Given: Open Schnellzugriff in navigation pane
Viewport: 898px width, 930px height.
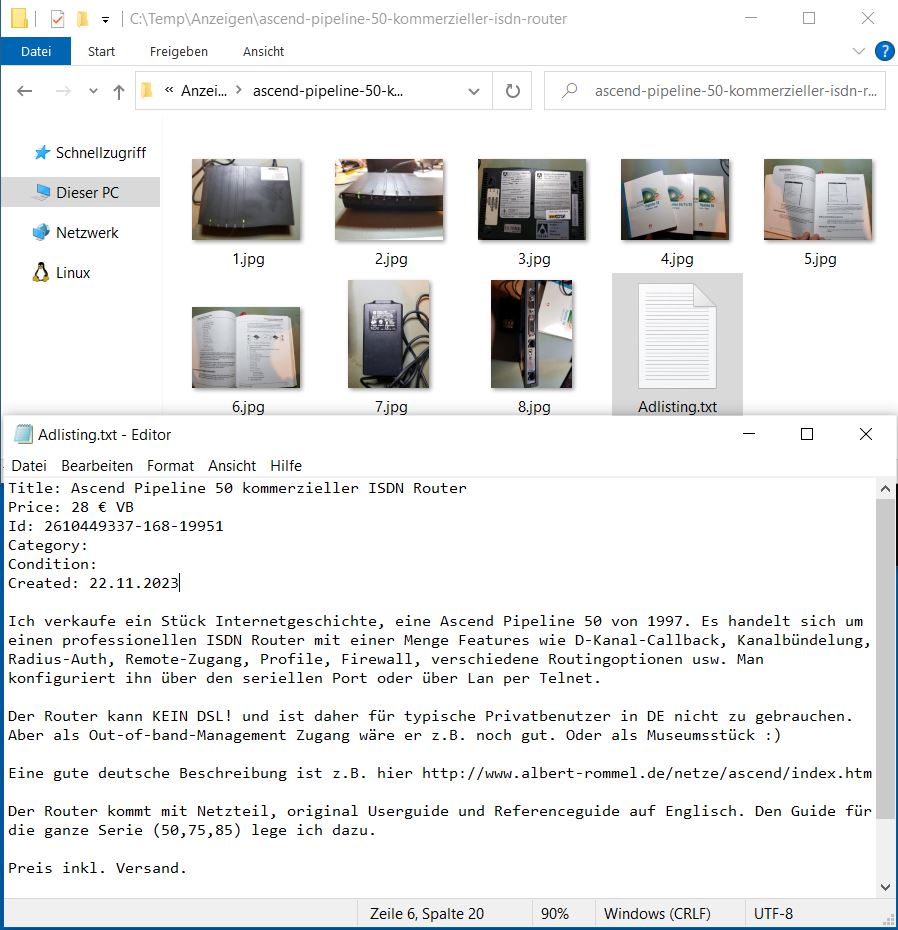Looking at the screenshot, I should point(100,153).
